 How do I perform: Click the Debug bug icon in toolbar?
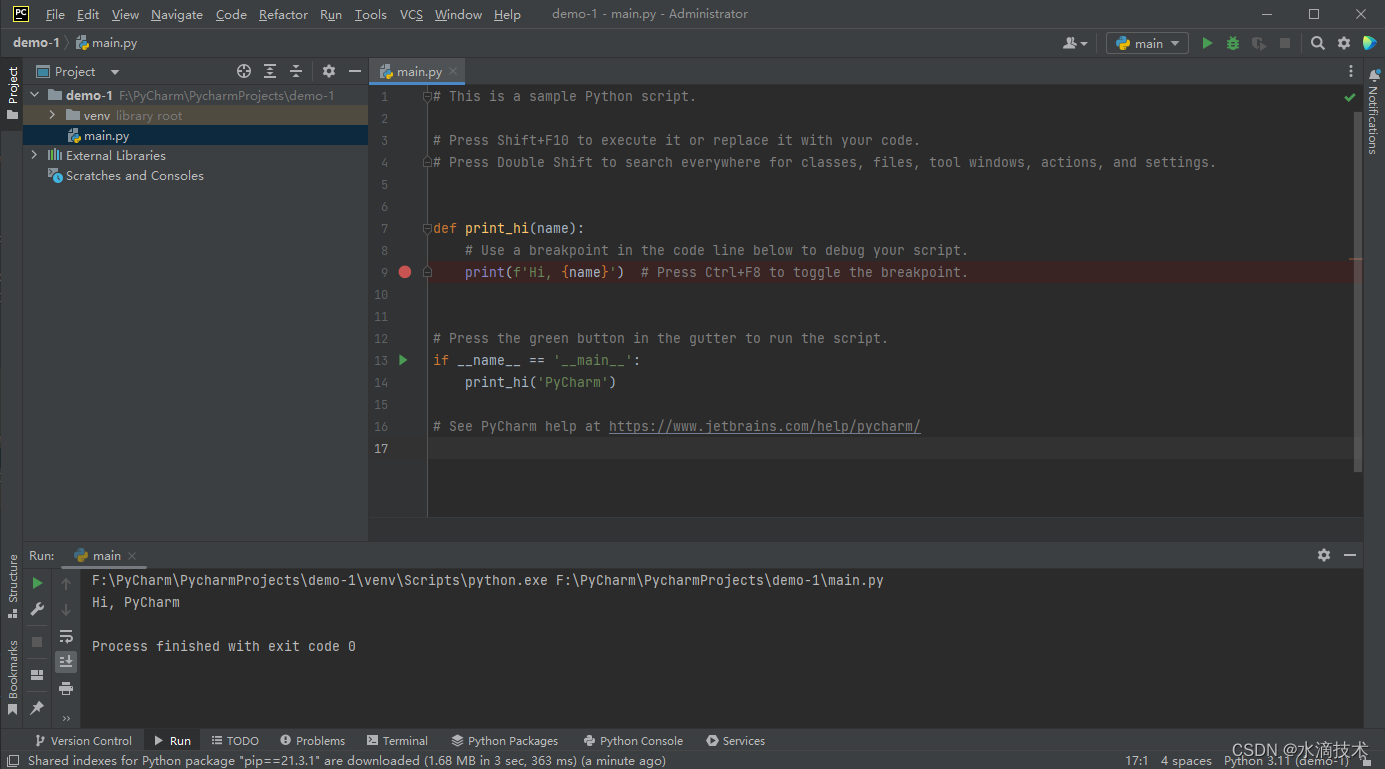coord(1233,43)
